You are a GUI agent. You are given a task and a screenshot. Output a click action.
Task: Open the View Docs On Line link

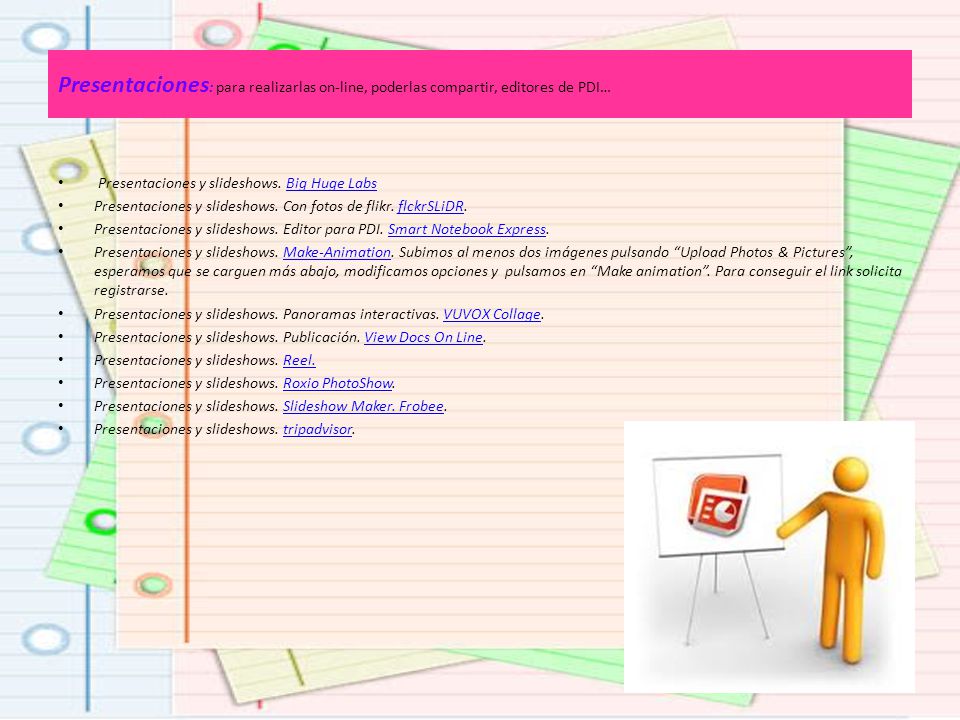pyautogui.click(x=423, y=337)
